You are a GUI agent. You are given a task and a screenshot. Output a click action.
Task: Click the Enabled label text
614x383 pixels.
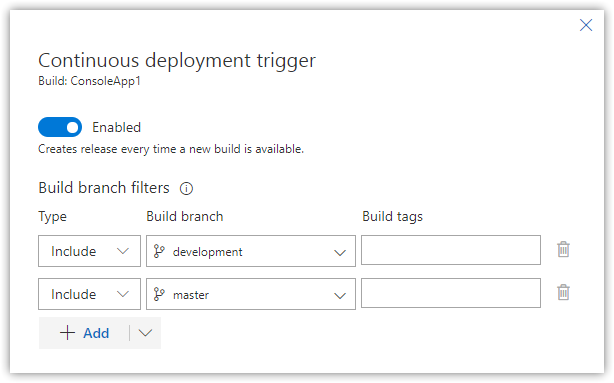(x=116, y=128)
